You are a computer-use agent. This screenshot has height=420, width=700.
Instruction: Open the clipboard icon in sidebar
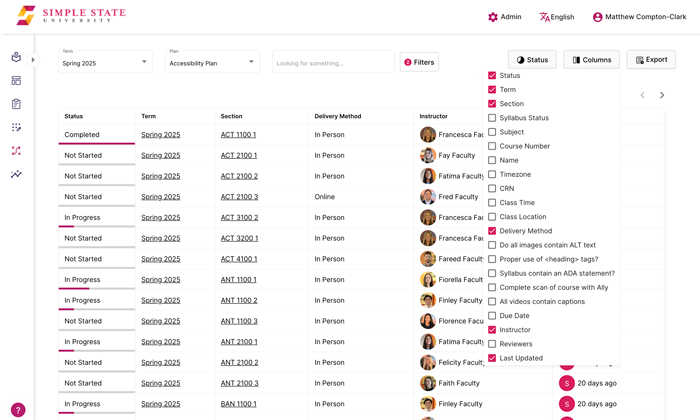(16, 104)
